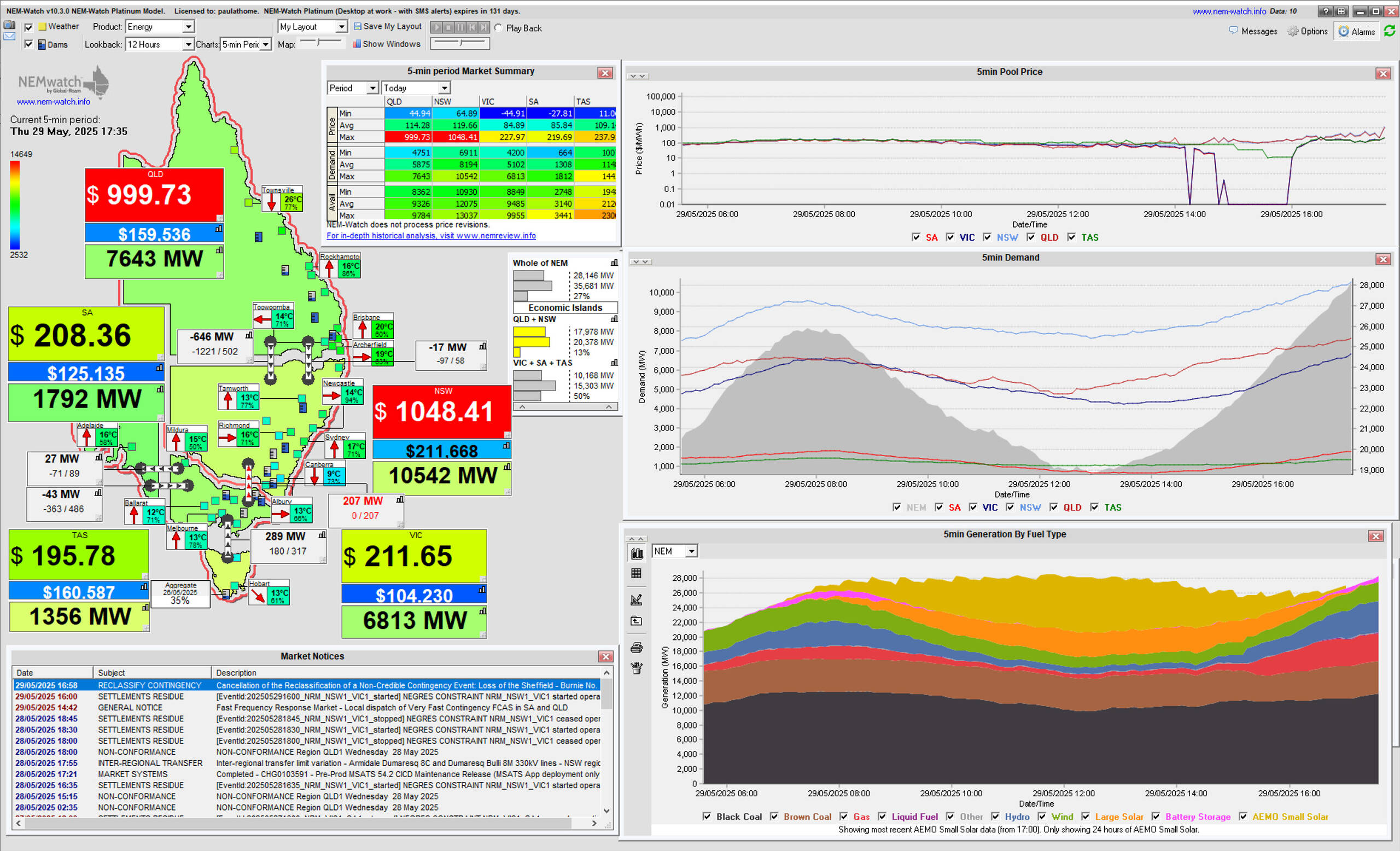Click the Save My Layout button
The width and height of the screenshot is (1400, 851).
[388, 26]
